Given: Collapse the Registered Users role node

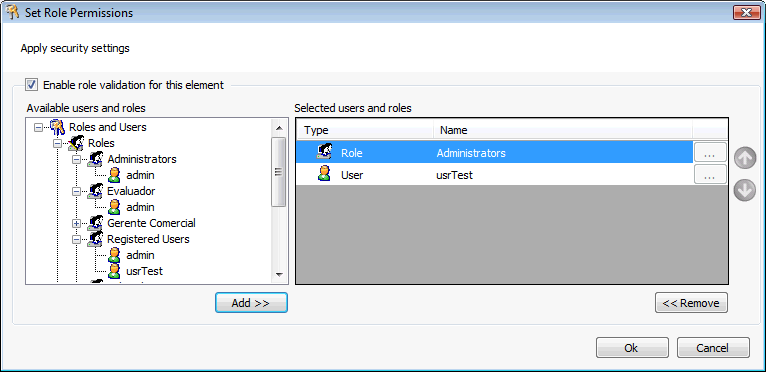Looking at the screenshot, I should [76, 240].
